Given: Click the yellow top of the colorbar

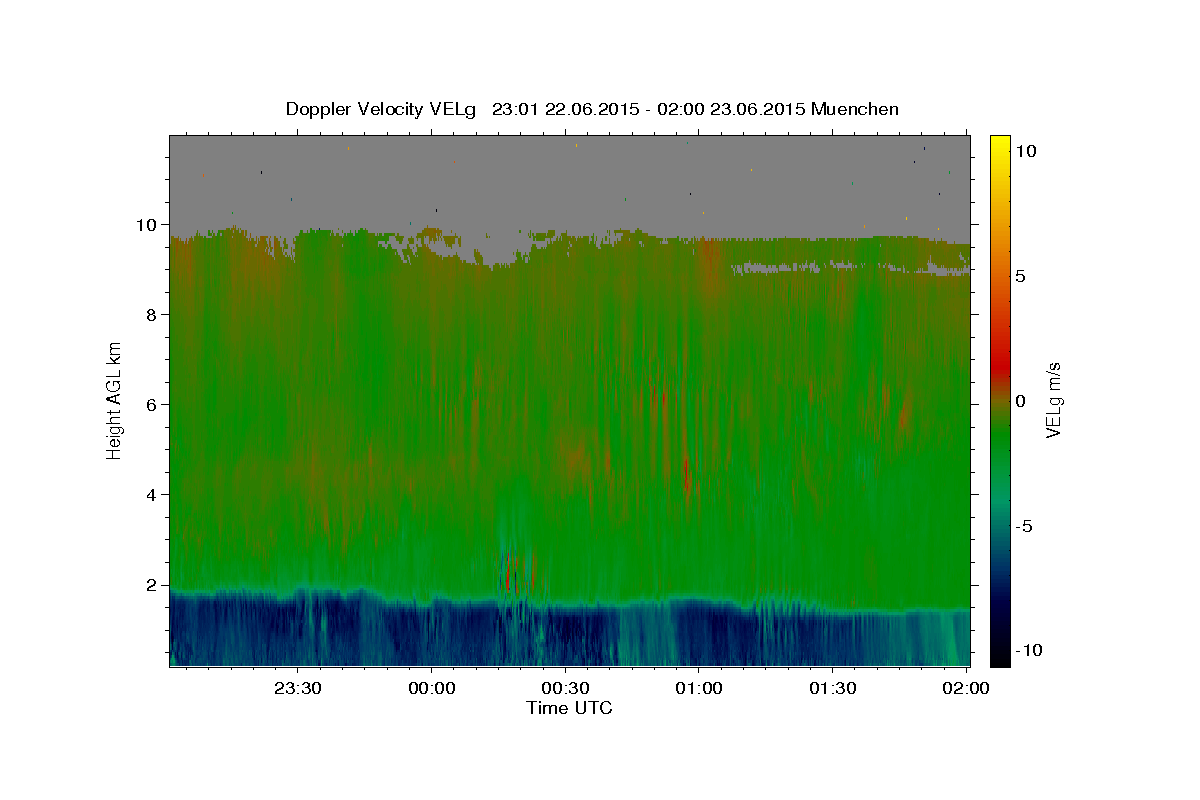Looking at the screenshot, I should coord(1000,145).
